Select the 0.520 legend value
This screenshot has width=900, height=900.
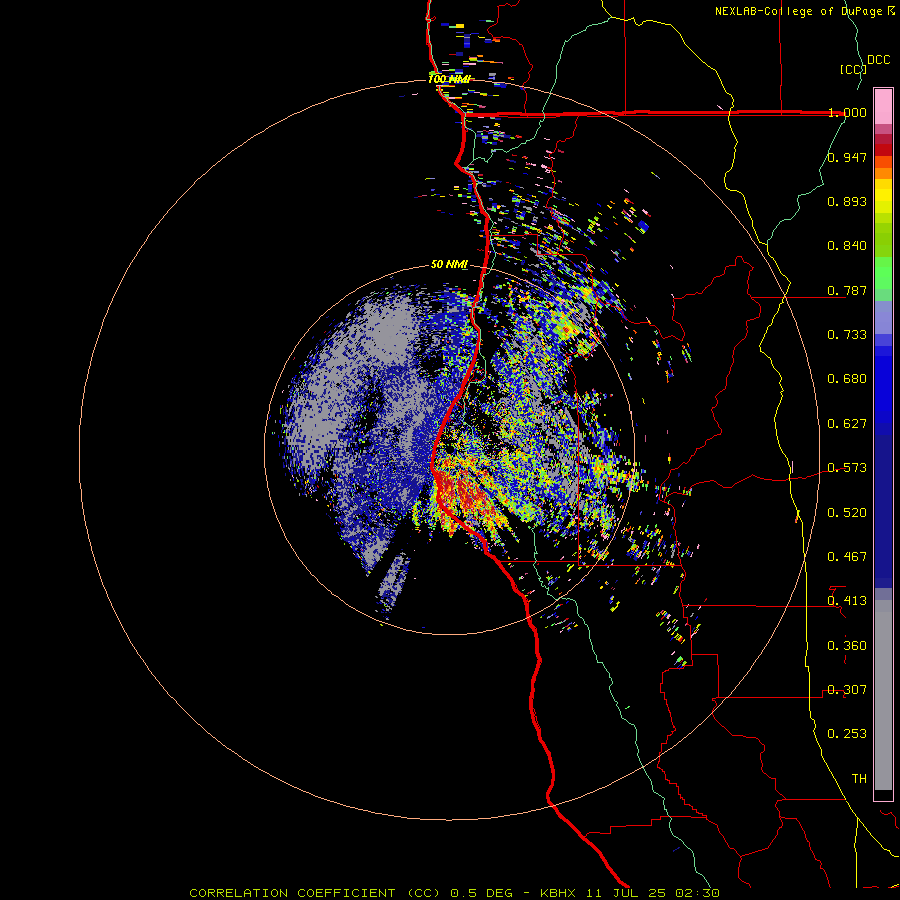[847, 513]
